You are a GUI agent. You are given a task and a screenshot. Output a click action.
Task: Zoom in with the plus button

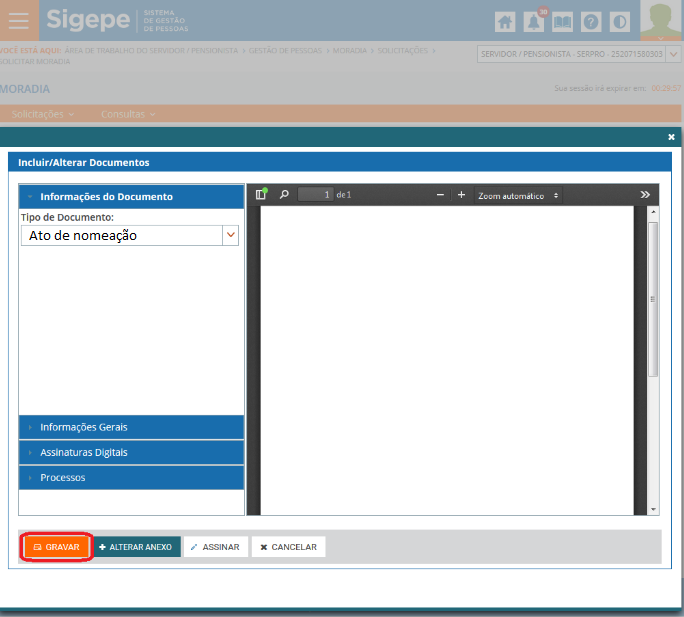[461, 195]
